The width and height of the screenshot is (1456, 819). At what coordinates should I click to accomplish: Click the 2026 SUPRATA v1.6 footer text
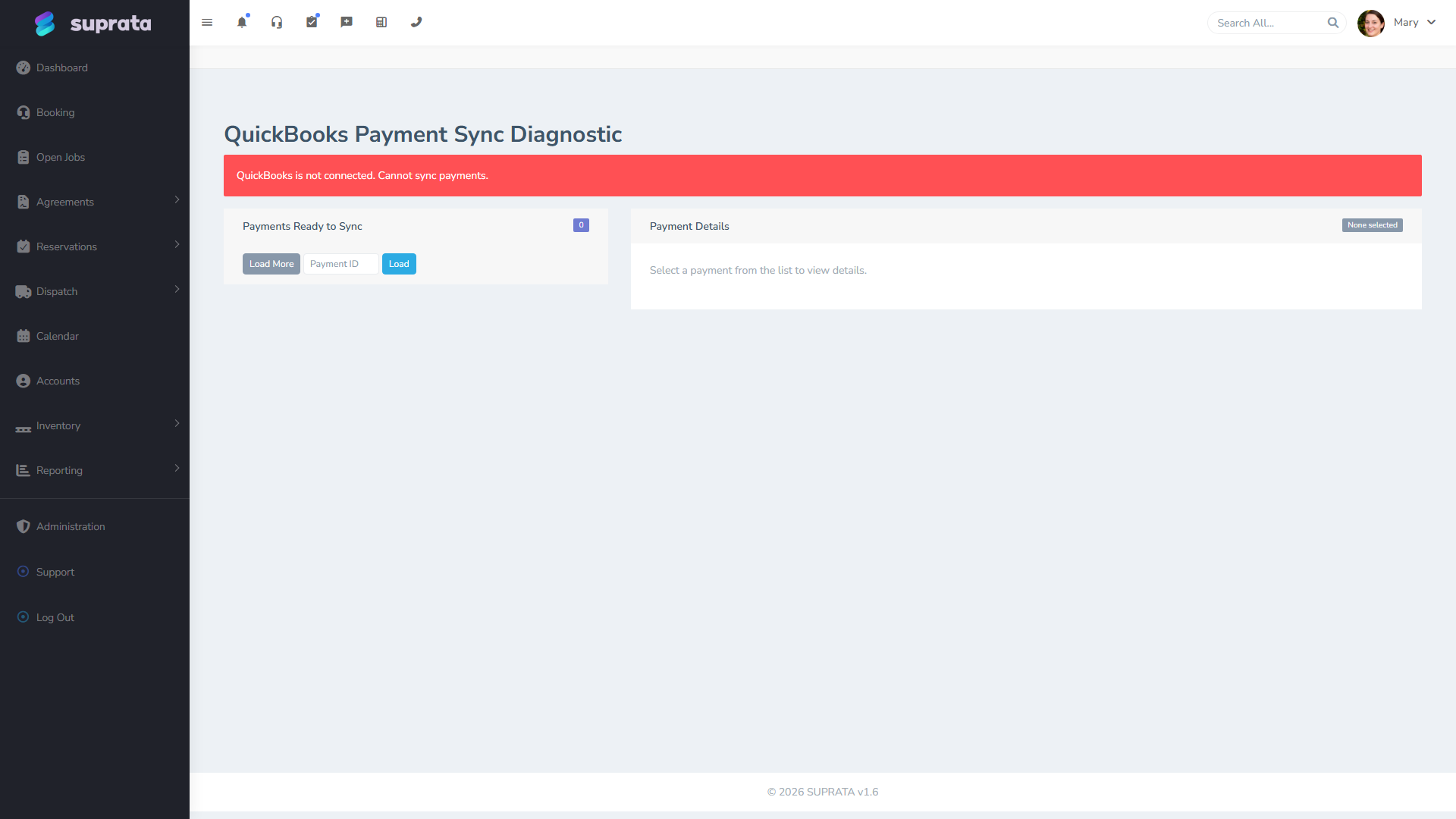tap(823, 792)
